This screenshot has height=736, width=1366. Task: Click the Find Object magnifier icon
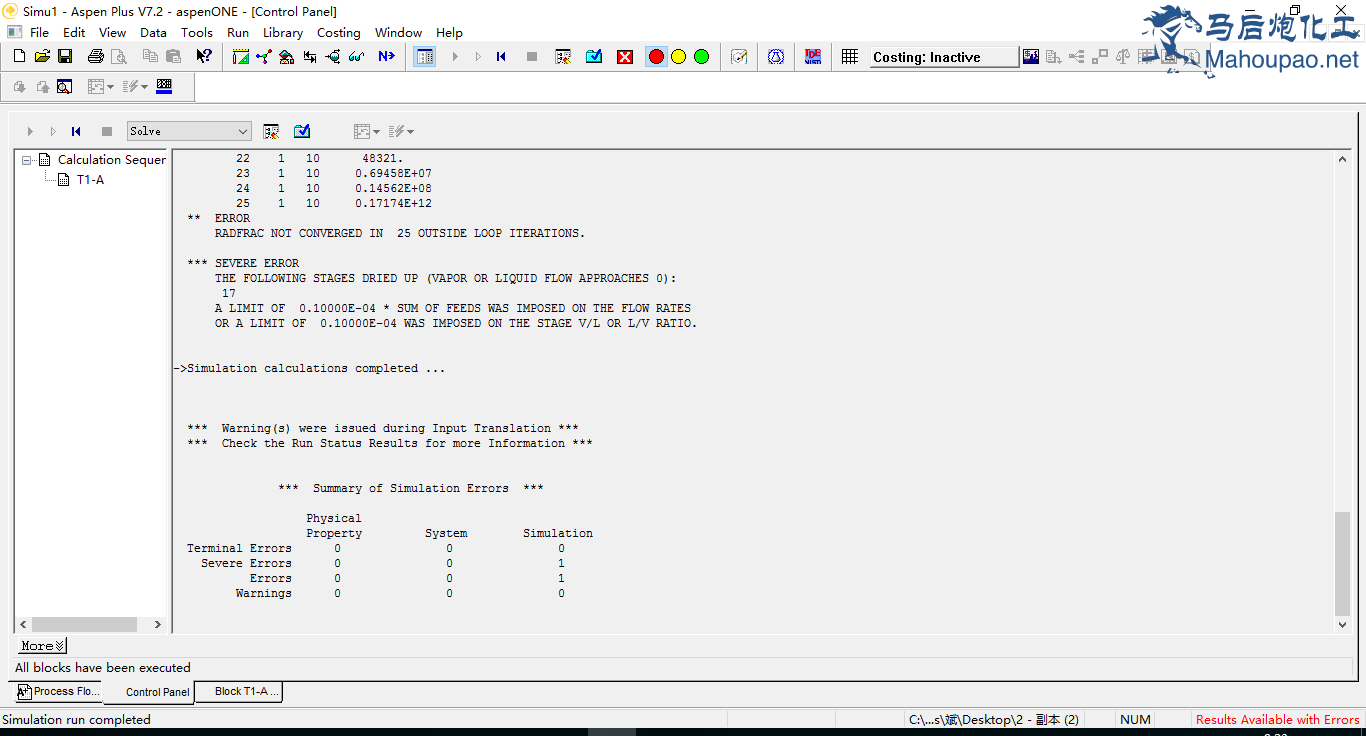(x=65, y=87)
